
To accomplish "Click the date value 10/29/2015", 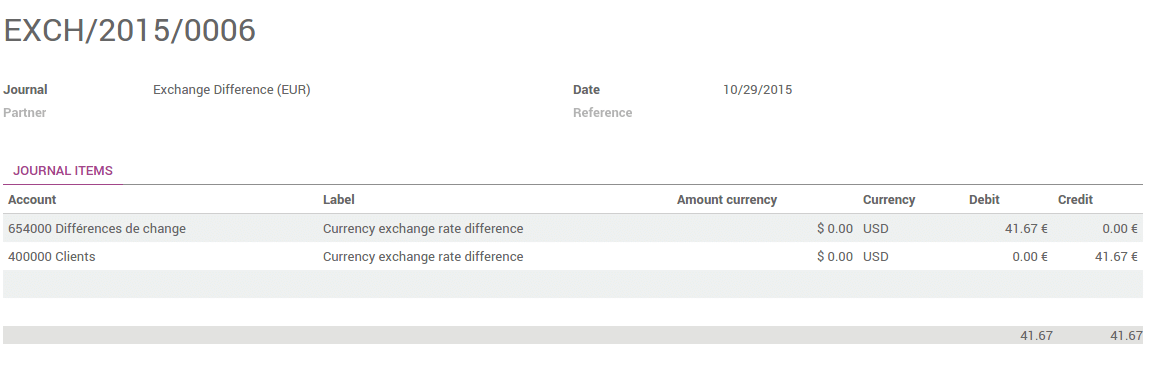I will coord(757,90).
